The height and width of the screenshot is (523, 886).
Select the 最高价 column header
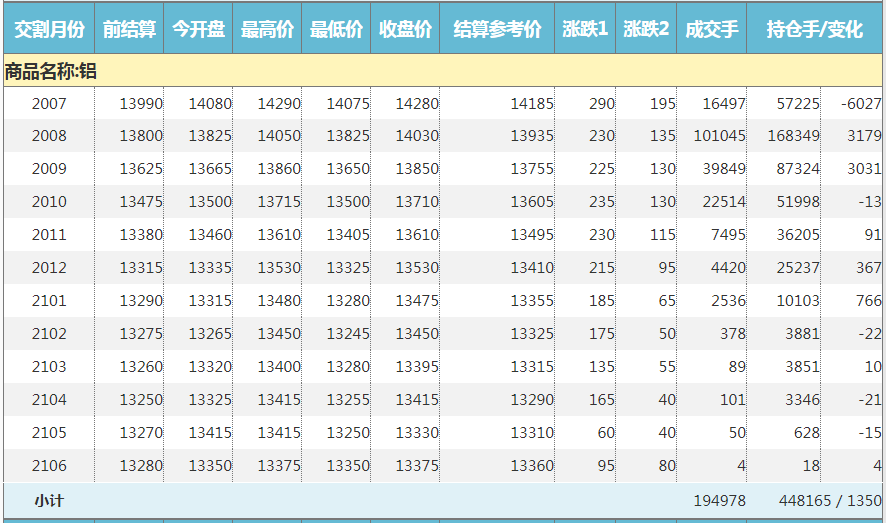pyautogui.click(x=267, y=30)
